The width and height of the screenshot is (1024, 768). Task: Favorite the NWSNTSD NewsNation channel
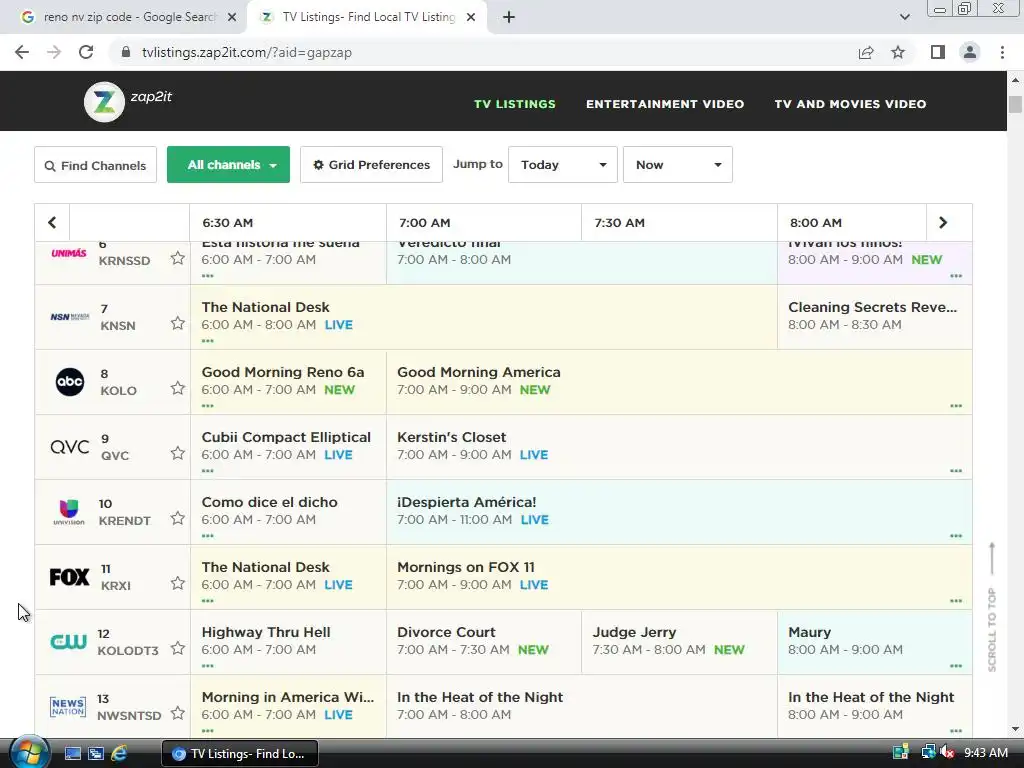tap(178, 713)
